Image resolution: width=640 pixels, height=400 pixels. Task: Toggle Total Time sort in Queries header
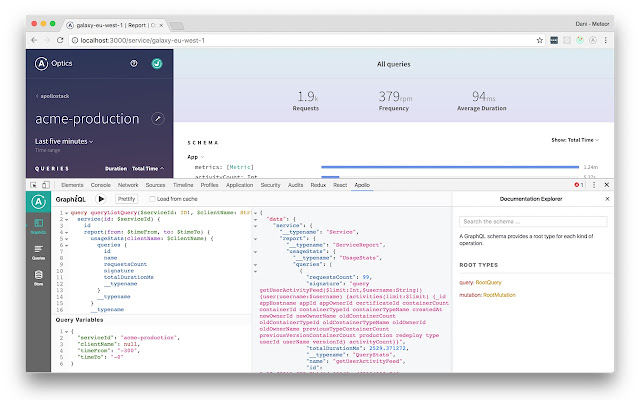point(148,169)
